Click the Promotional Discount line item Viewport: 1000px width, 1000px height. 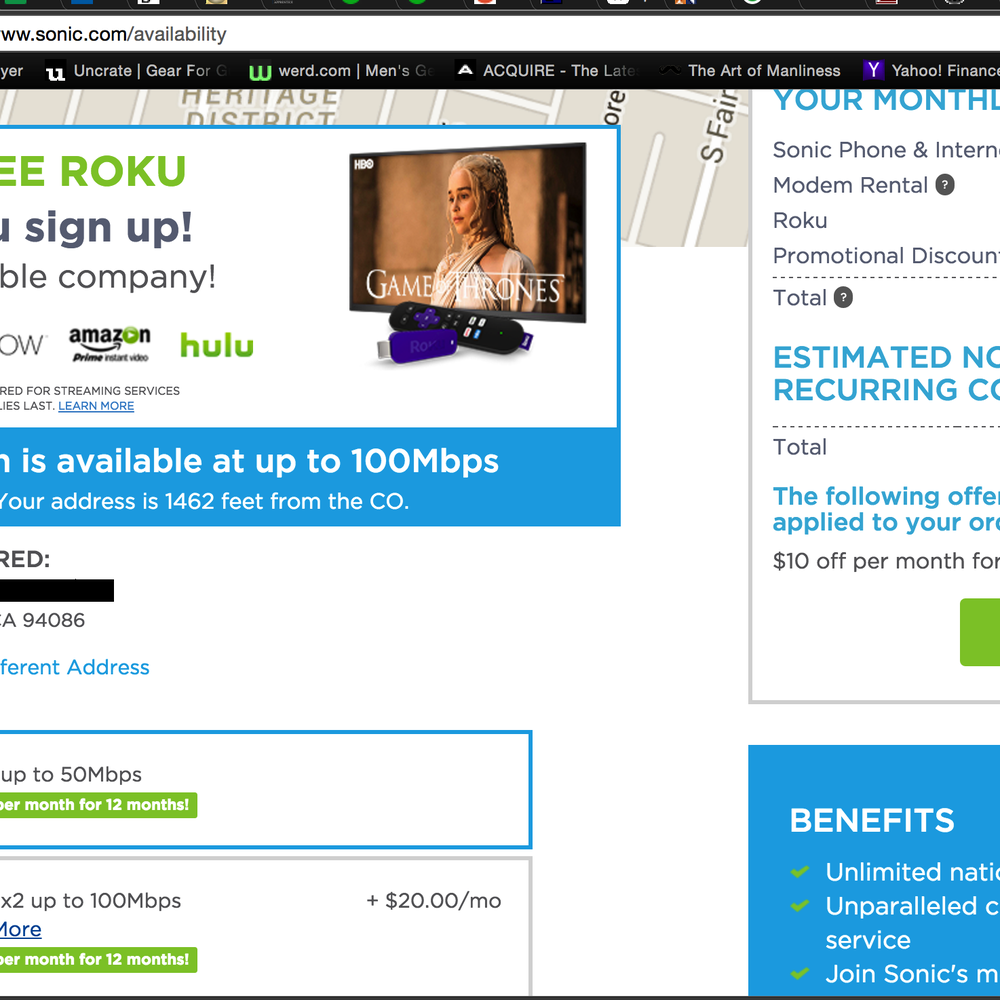[x=886, y=256]
